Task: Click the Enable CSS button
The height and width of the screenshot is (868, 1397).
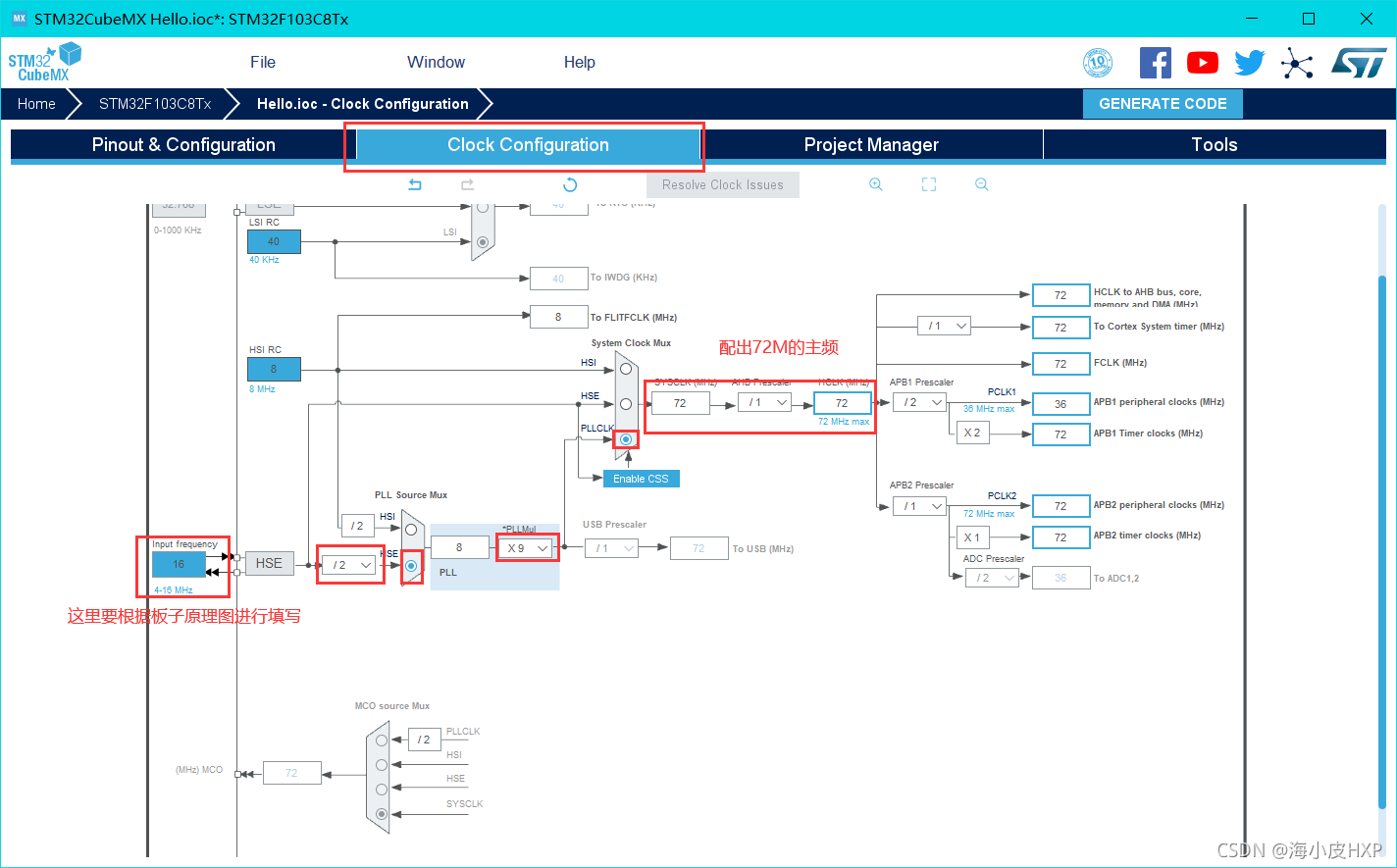Action: (641, 479)
